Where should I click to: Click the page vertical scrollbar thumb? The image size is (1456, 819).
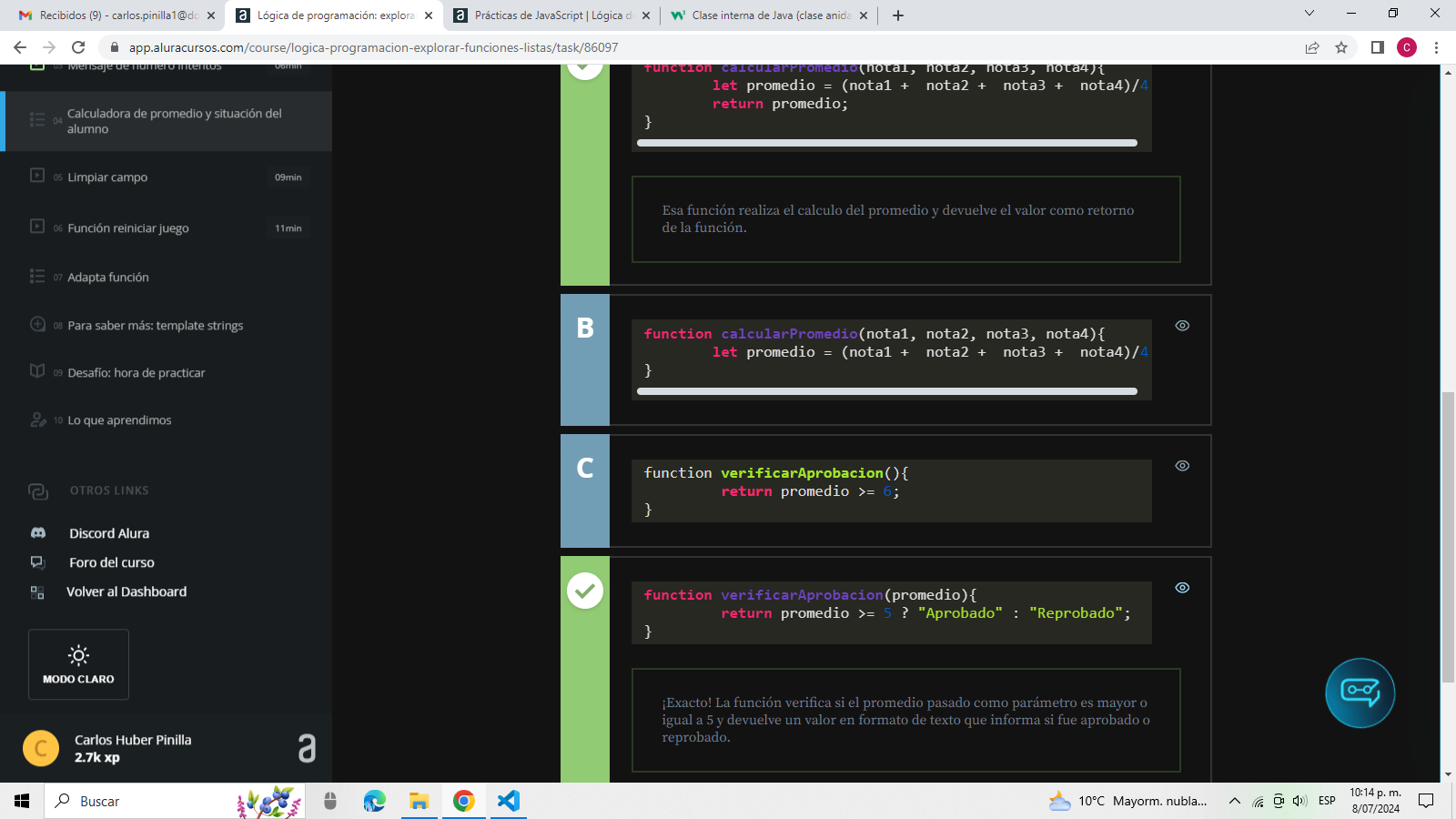[x=1448, y=537]
